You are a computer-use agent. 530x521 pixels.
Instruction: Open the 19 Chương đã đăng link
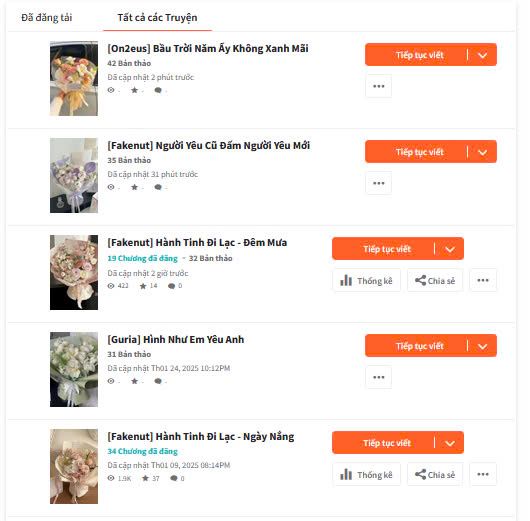(142, 258)
